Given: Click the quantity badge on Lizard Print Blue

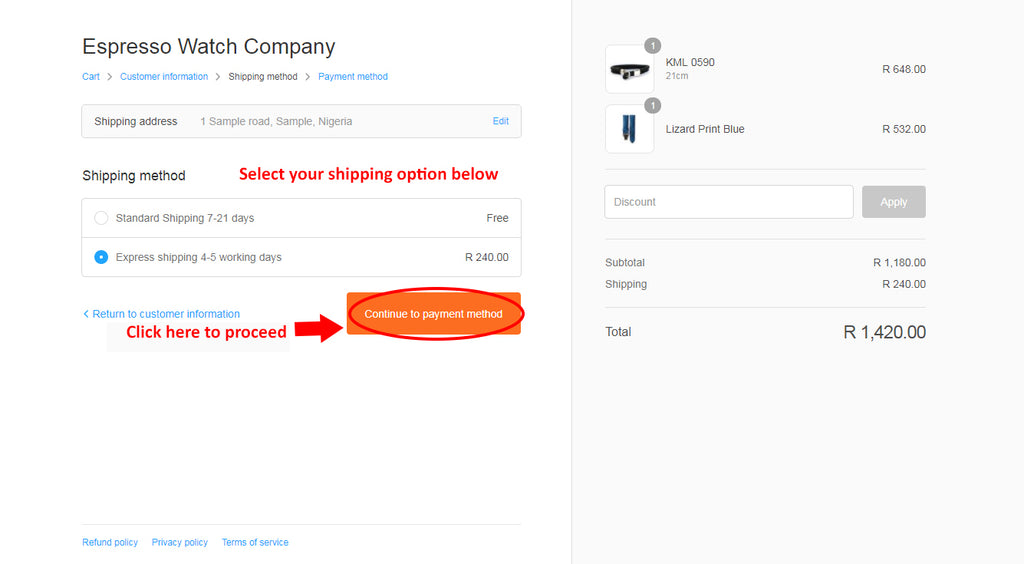Looking at the screenshot, I should coord(652,105).
